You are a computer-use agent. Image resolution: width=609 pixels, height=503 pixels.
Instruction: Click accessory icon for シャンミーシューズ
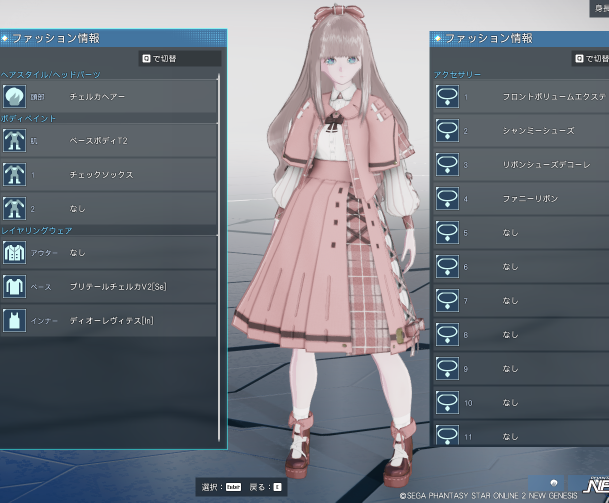[447, 131]
